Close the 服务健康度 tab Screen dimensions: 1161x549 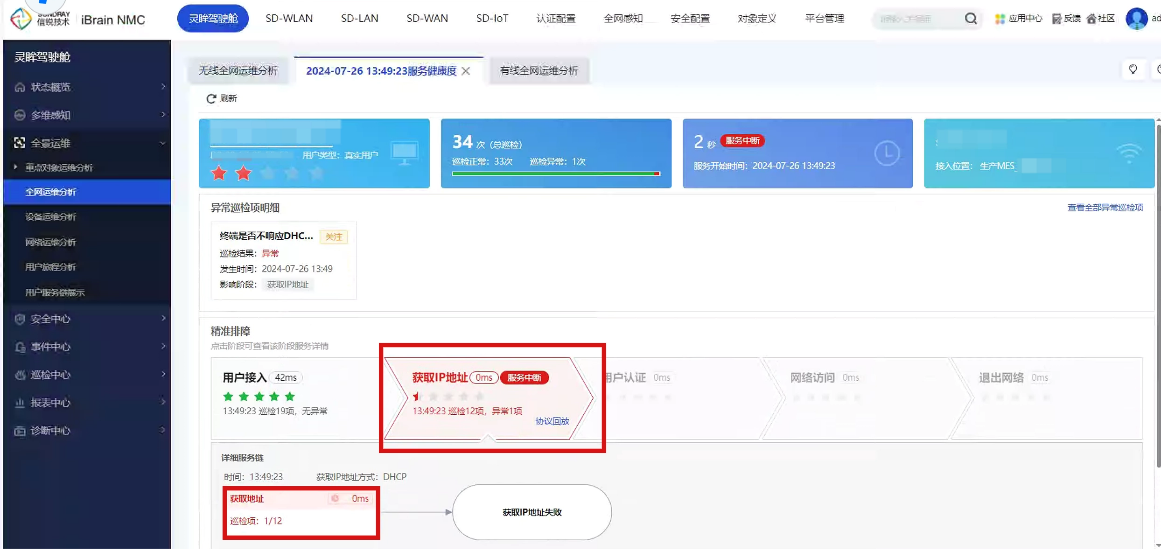click(465, 71)
